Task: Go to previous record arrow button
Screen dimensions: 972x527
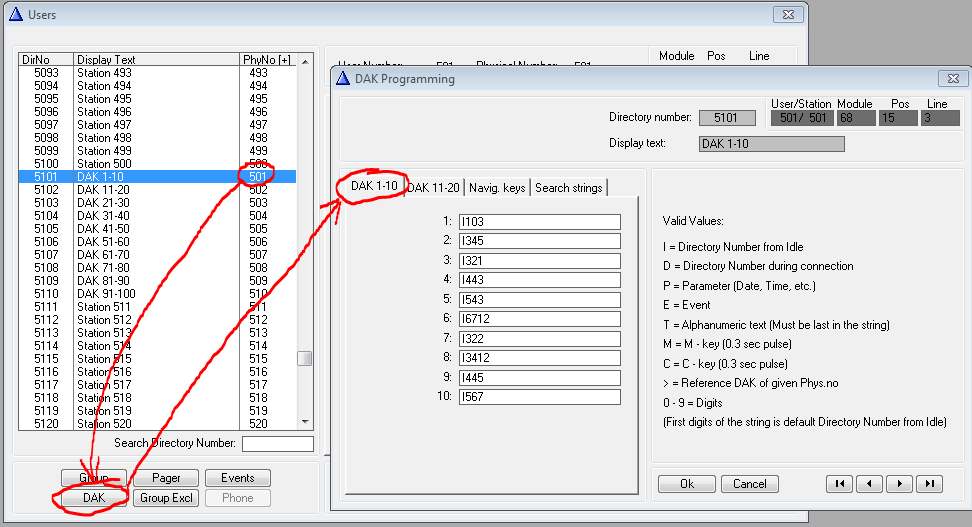Action: [869, 484]
